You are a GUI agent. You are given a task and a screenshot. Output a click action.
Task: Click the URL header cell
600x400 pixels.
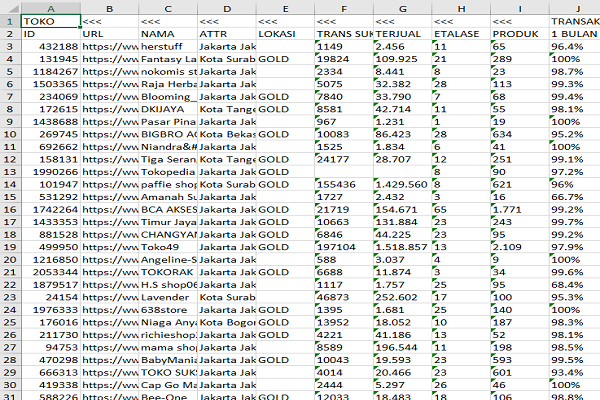110,34
